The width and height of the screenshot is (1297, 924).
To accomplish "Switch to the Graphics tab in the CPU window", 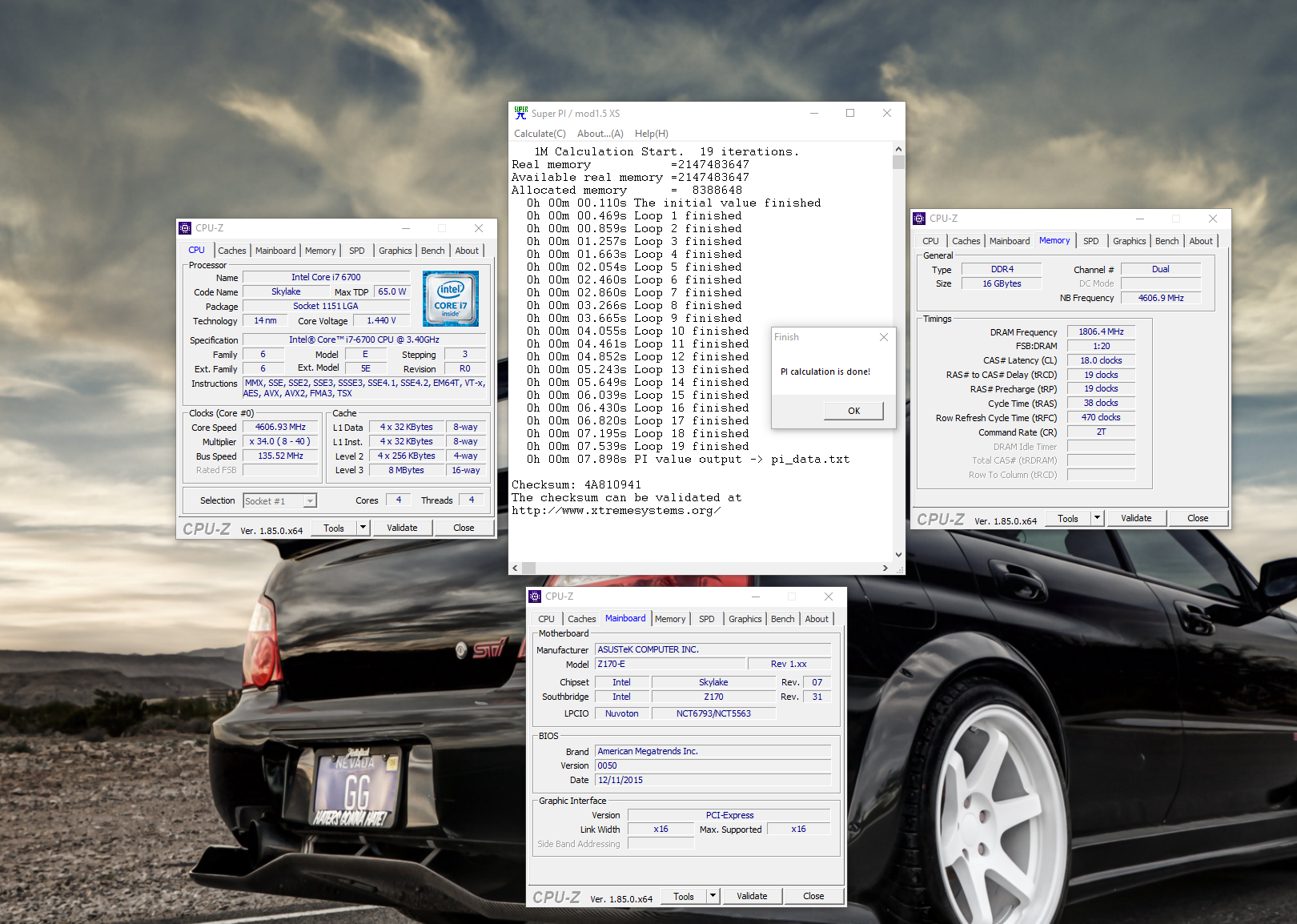I will coord(396,251).
